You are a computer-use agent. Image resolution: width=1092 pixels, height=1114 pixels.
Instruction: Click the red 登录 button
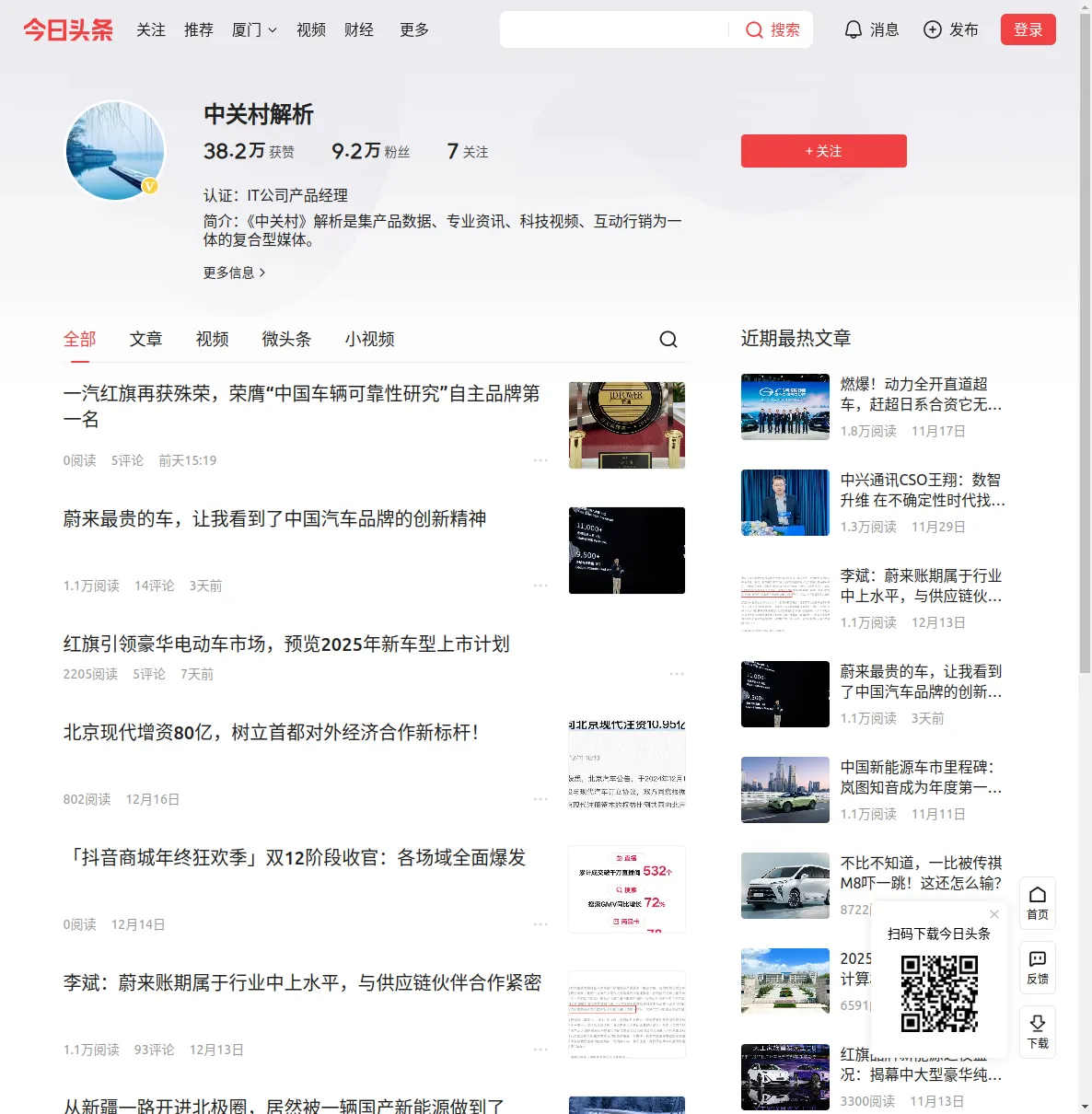[1028, 29]
